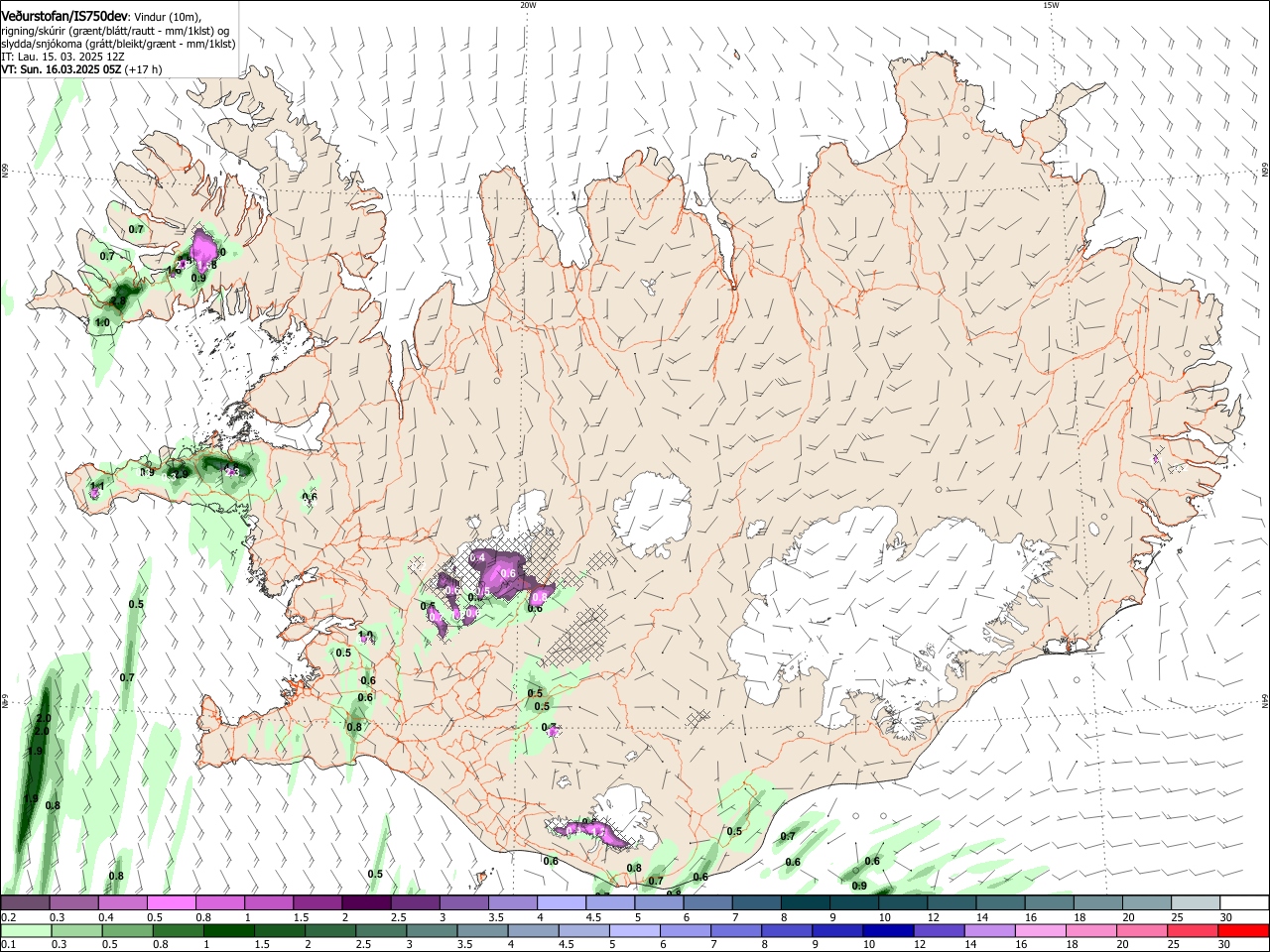Viewport: 1270px width, 952px height.
Task: Pick the bright pink 0.5 swatch in upper scale
Action: point(173,902)
